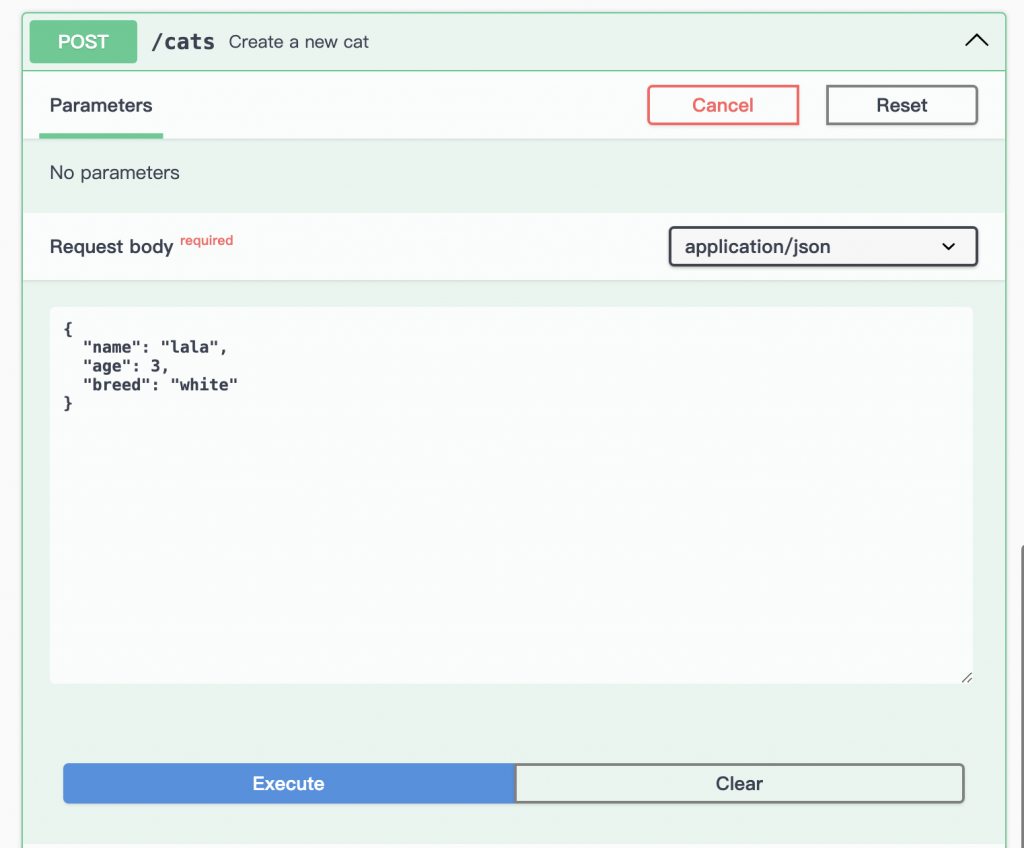Image resolution: width=1024 pixels, height=848 pixels.
Task: Click the "Request body" label
Action: click(x=111, y=247)
